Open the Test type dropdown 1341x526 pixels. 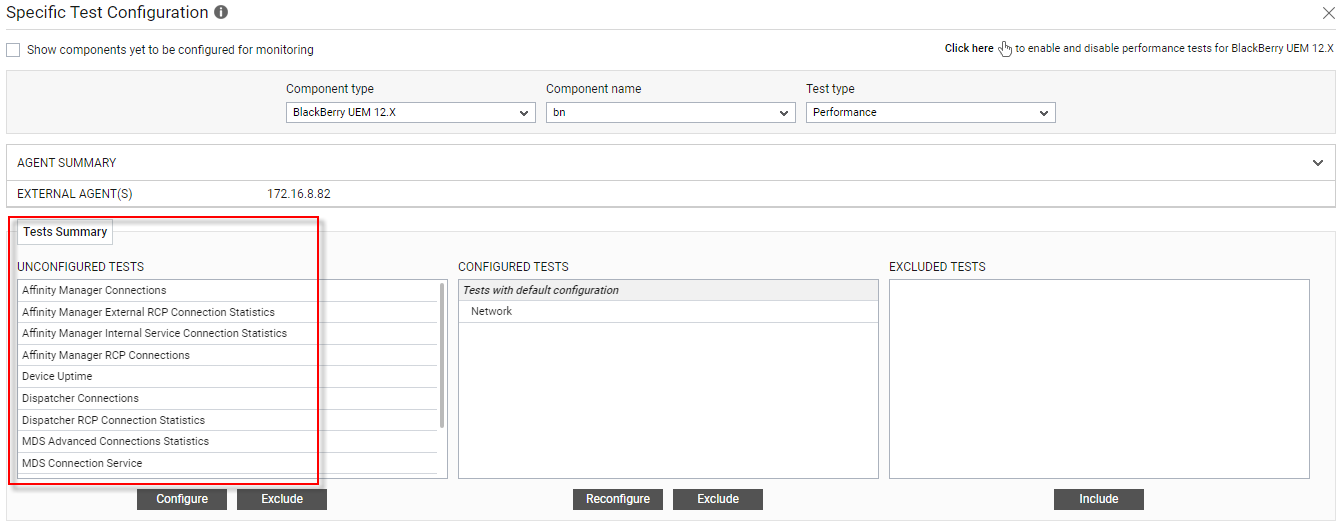coord(931,113)
